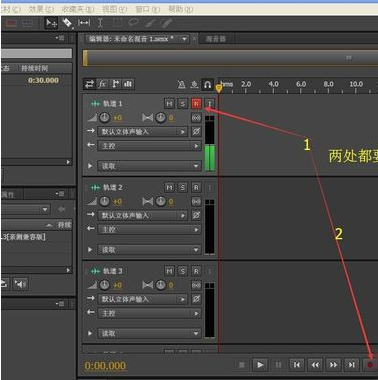Viewport: 378px width, 380px height.
Task: Open Track 2 input dropdown 默认立体声输入
Action: tap(142, 215)
